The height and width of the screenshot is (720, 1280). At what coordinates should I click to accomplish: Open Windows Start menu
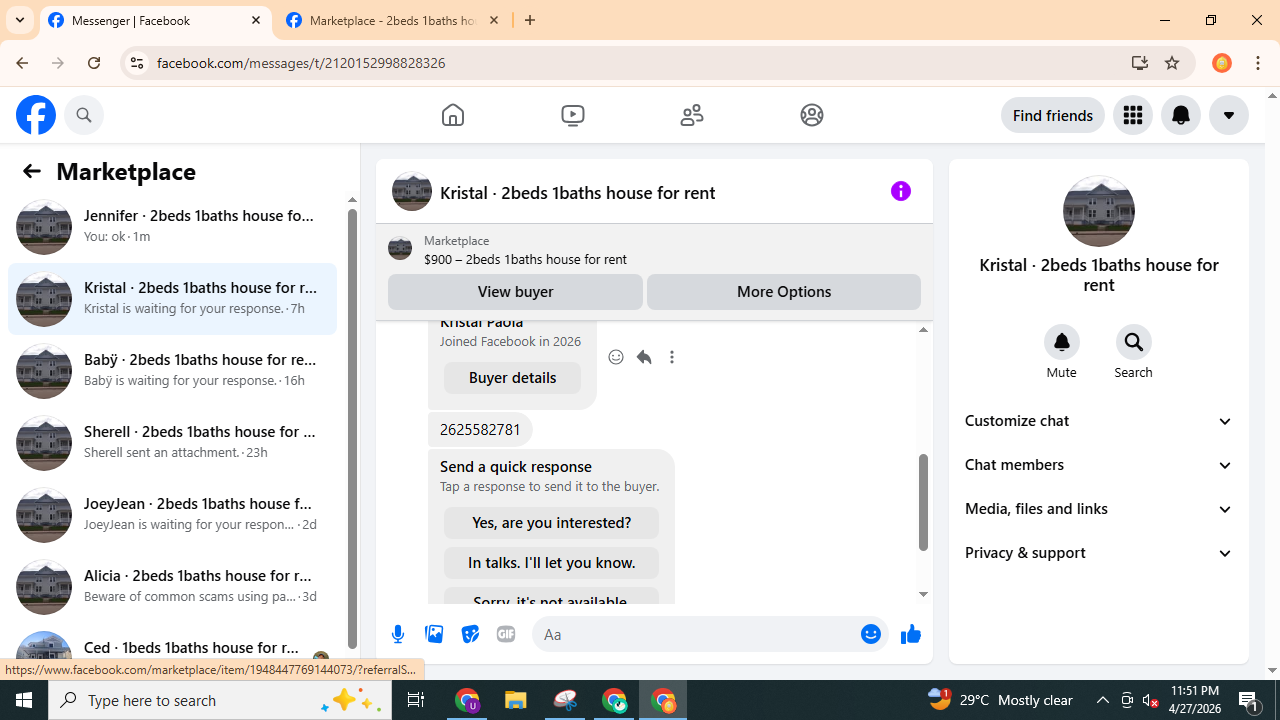click(x=24, y=700)
